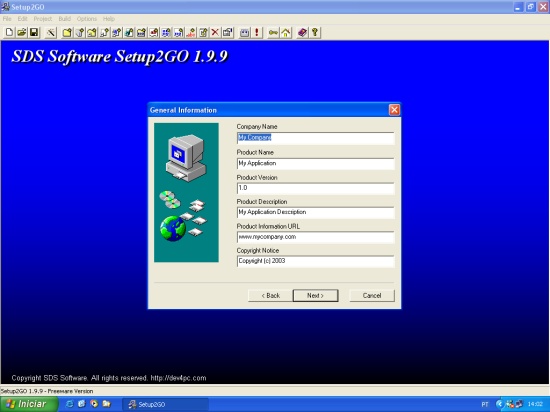Click the Company Name text field
Screen dimensions: 550x412
click(315, 138)
